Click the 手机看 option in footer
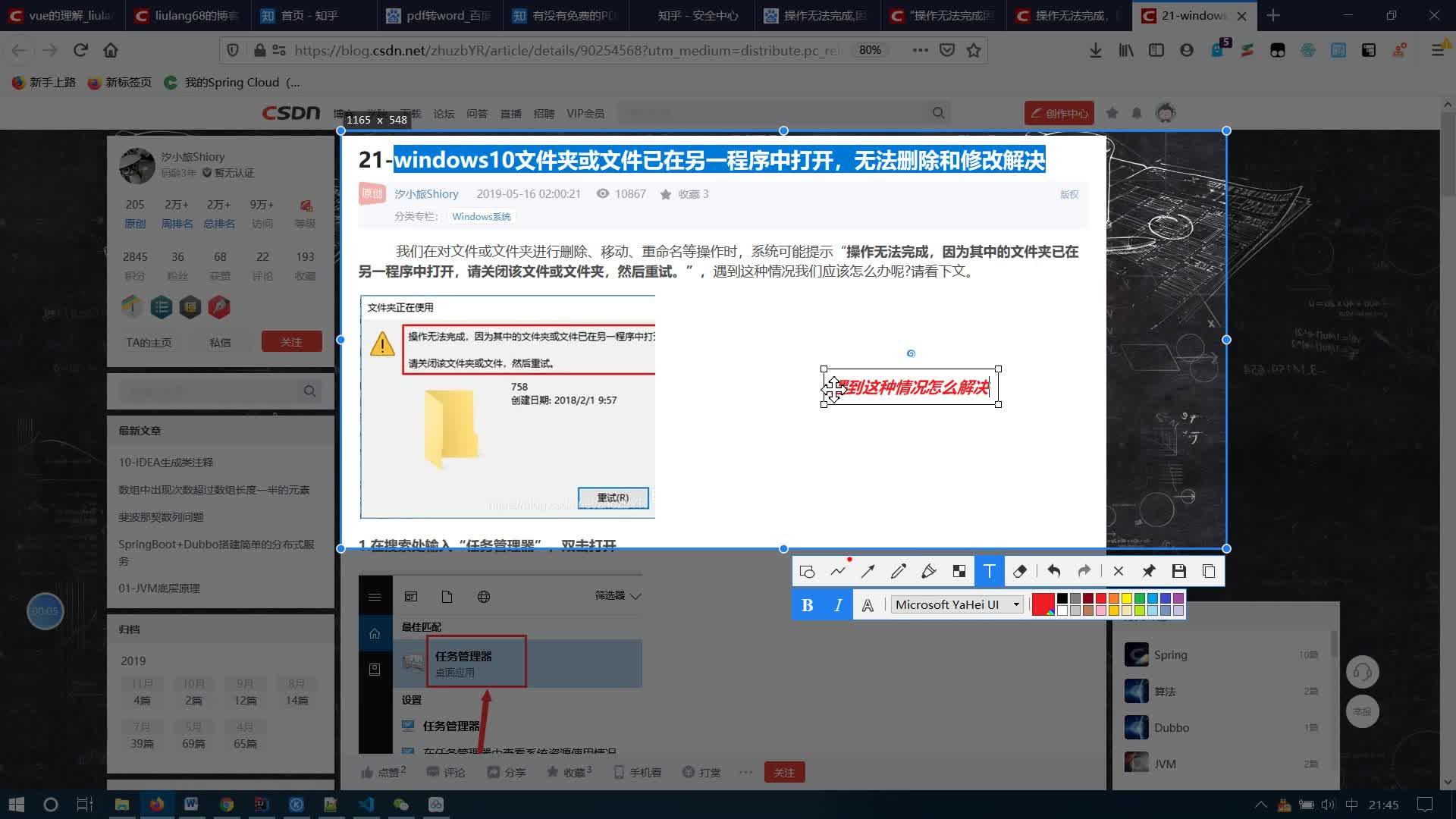This screenshot has height=819, width=1456. [x=637, y=772]
